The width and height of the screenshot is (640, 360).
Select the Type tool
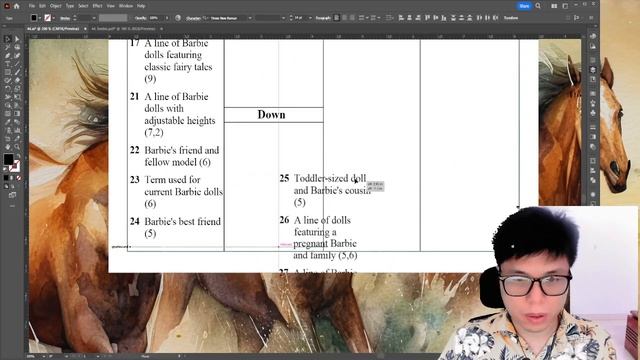point(7,64)
